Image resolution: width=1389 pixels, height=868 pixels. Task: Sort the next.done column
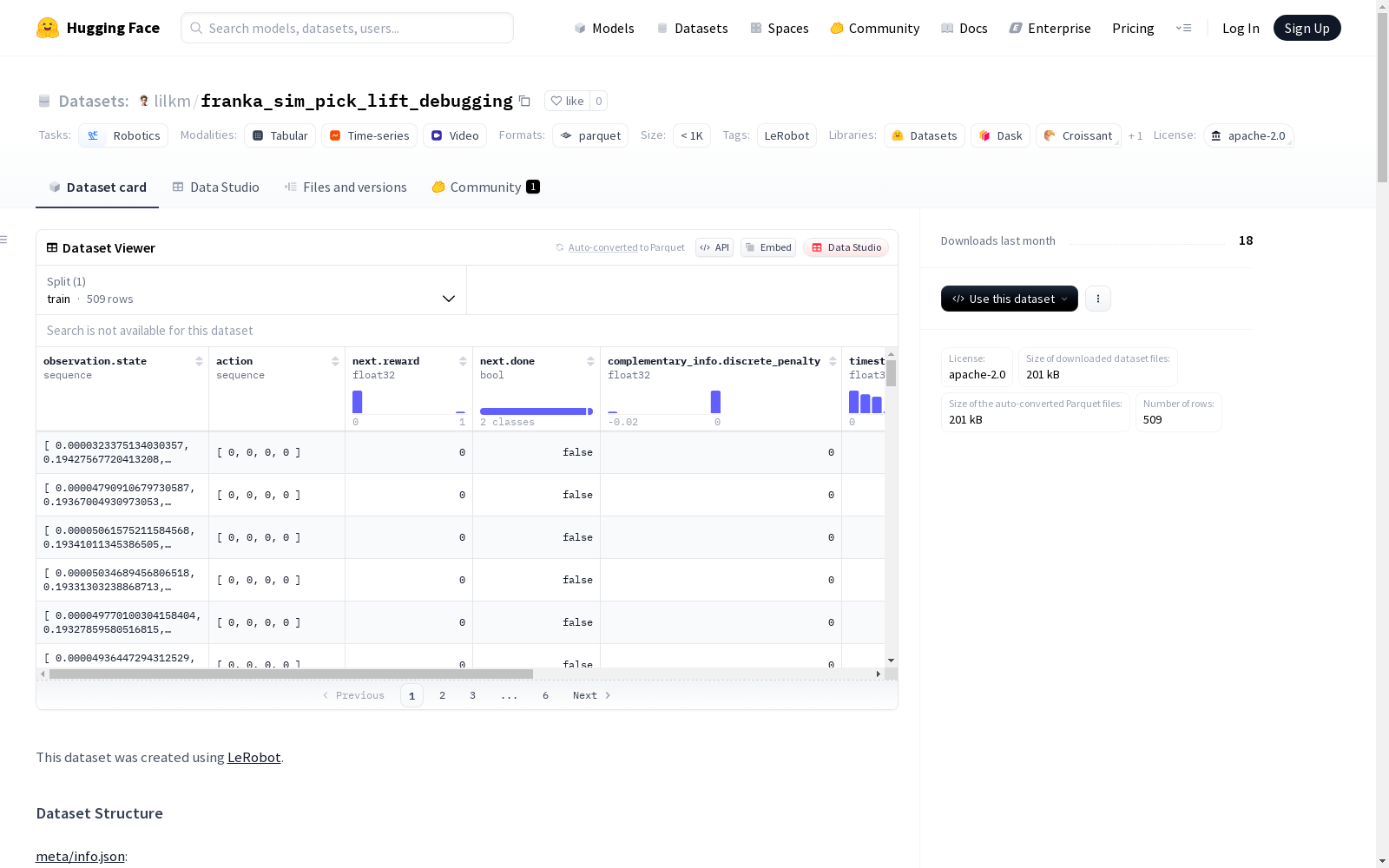click(590, 361)
